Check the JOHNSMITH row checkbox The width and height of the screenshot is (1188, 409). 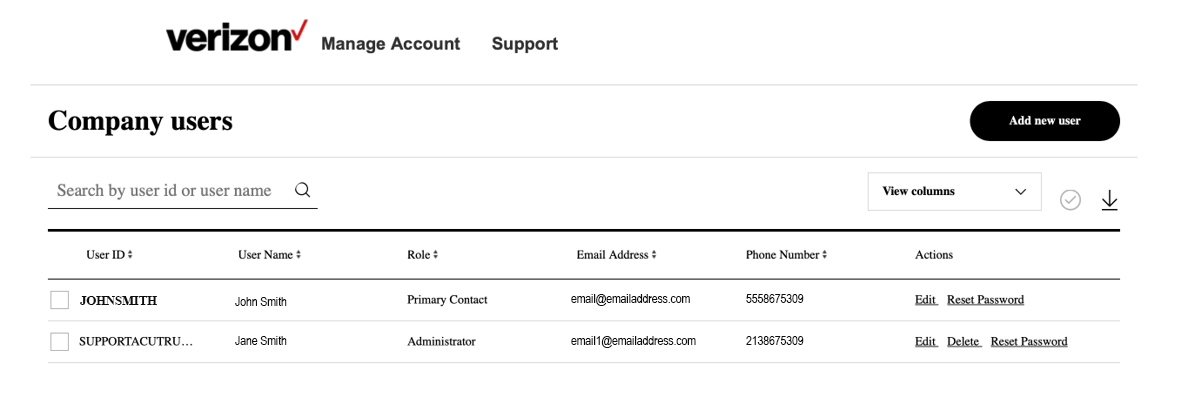[x=60, y=300]
